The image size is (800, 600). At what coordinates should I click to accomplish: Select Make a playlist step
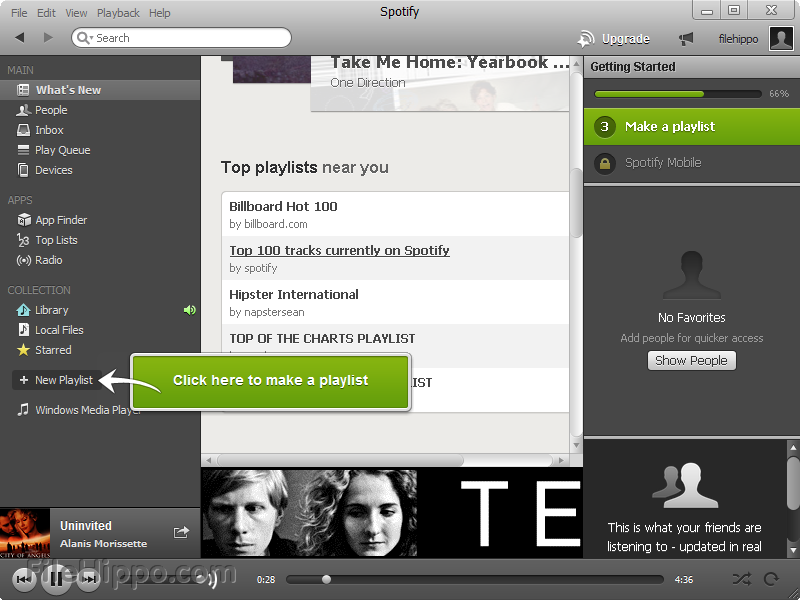(x=692, y=127)
